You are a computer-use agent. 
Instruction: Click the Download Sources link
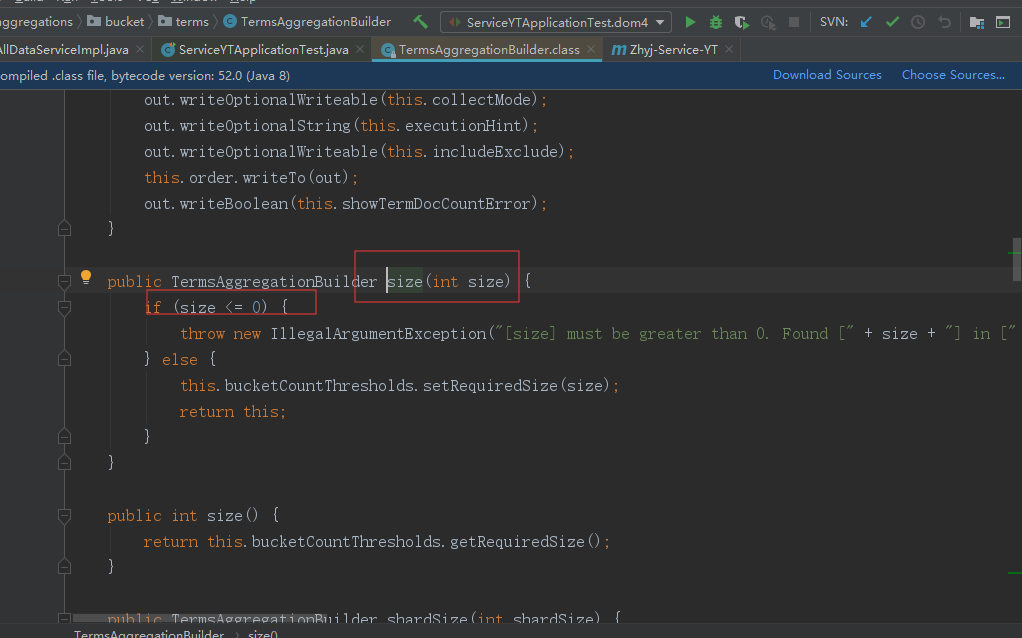coord(827,75)
